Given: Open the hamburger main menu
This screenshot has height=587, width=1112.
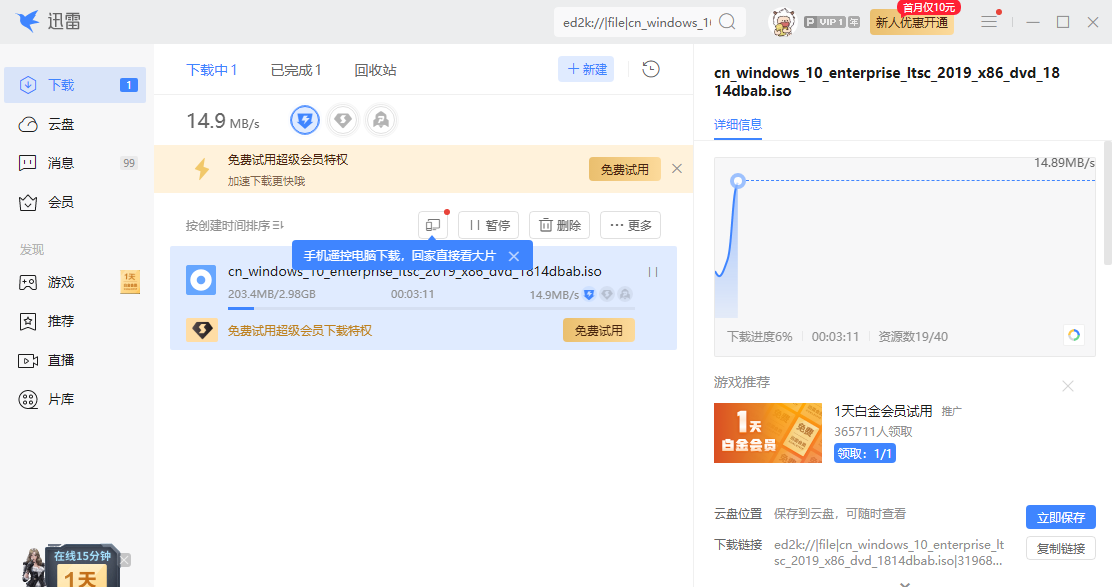Looking at the screenshot, I should 989,22.
